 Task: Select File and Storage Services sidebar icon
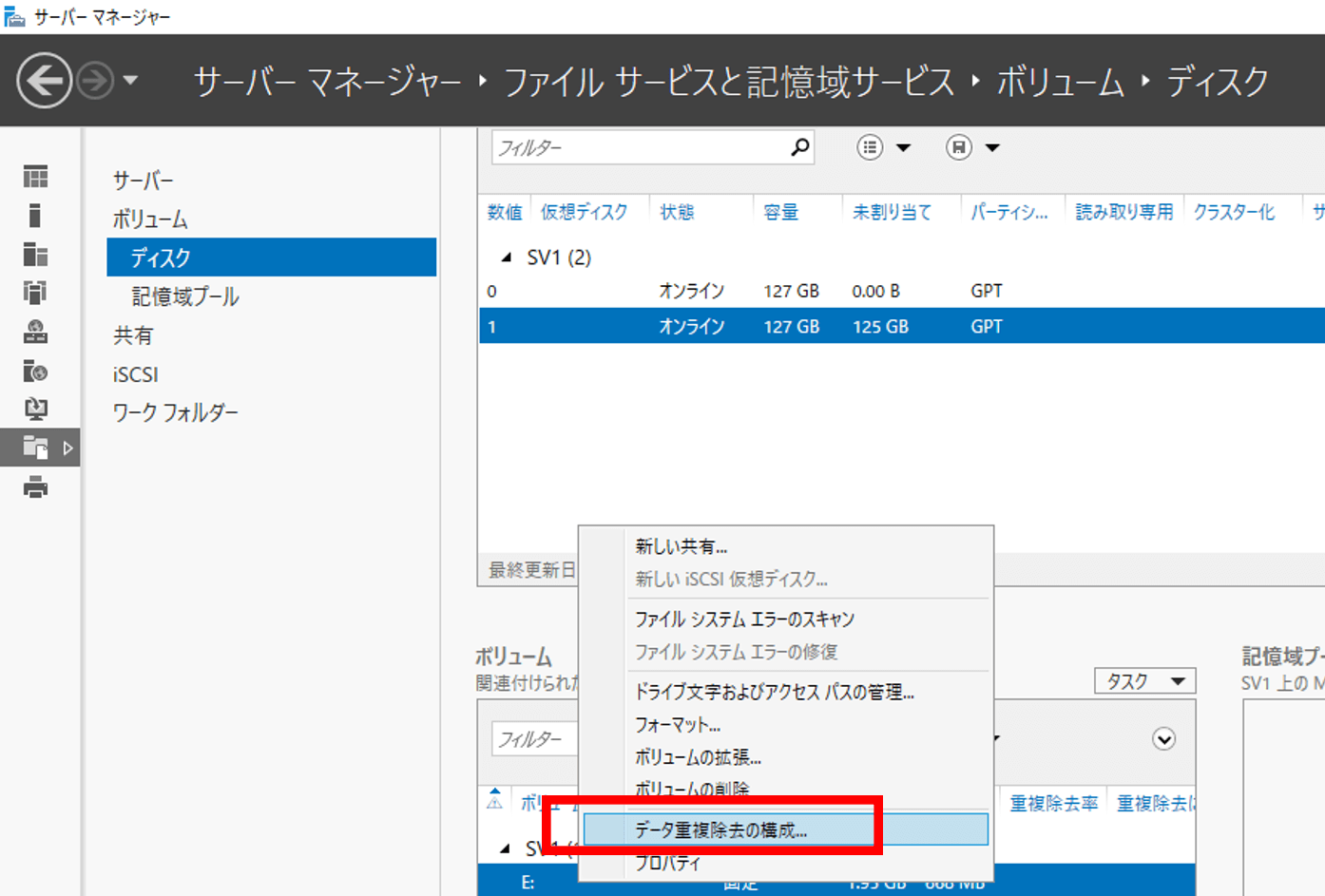pyautogui.click(x=35, y=448)
